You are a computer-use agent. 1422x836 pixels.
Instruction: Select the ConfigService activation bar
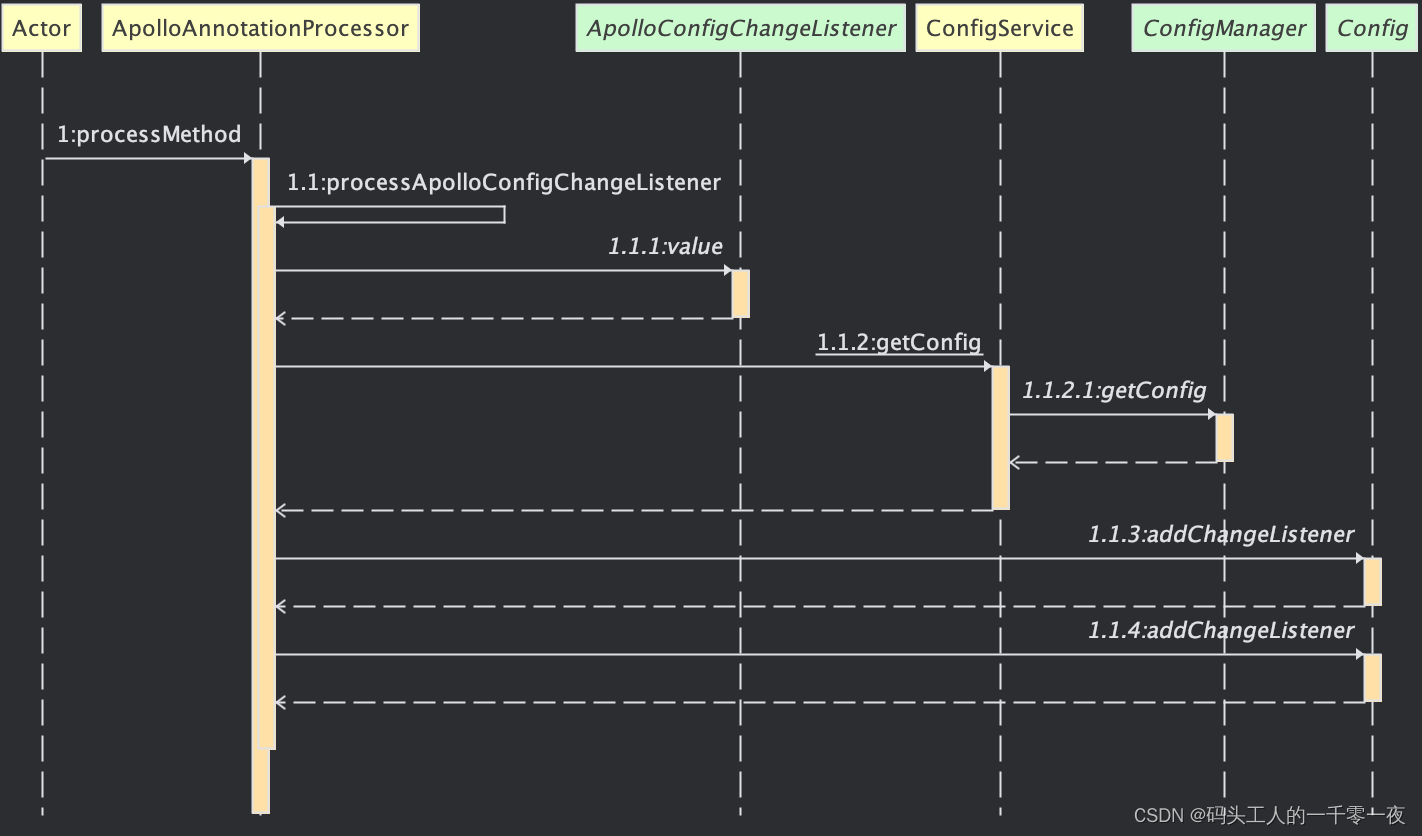[1000, 438]
